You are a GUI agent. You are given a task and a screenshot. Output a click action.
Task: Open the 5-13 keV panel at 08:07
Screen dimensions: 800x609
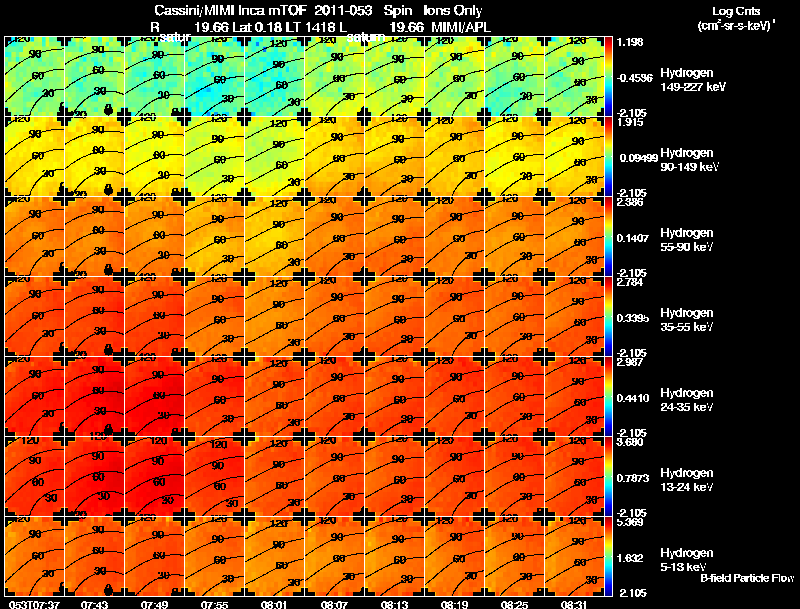click(335, 557)
